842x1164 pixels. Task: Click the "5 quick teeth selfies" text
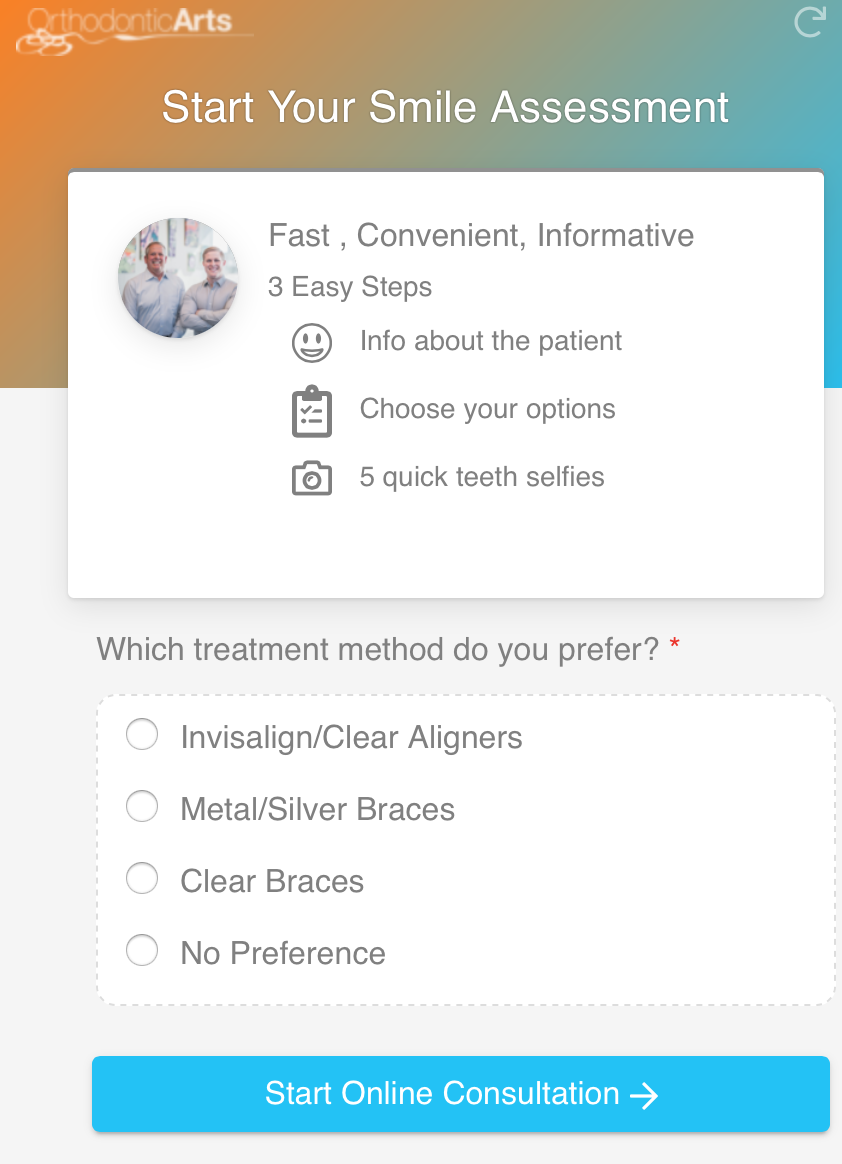483,477
